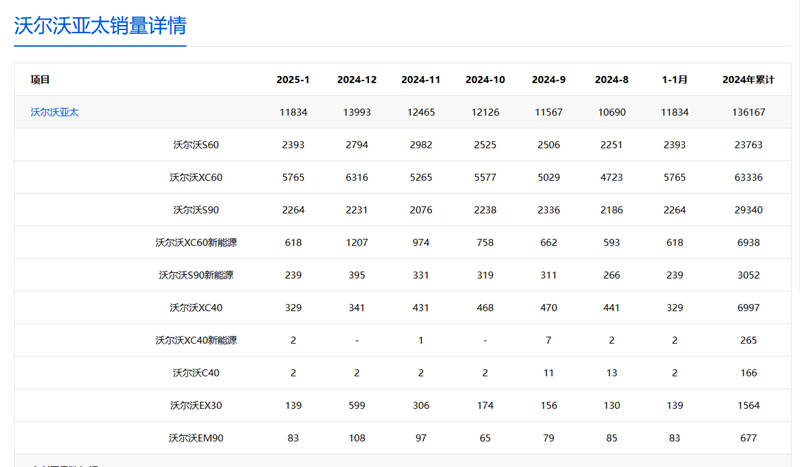Click the XC40新能源 2024-9 value 7
800x467 pixels.
click(x=548, y=340)
